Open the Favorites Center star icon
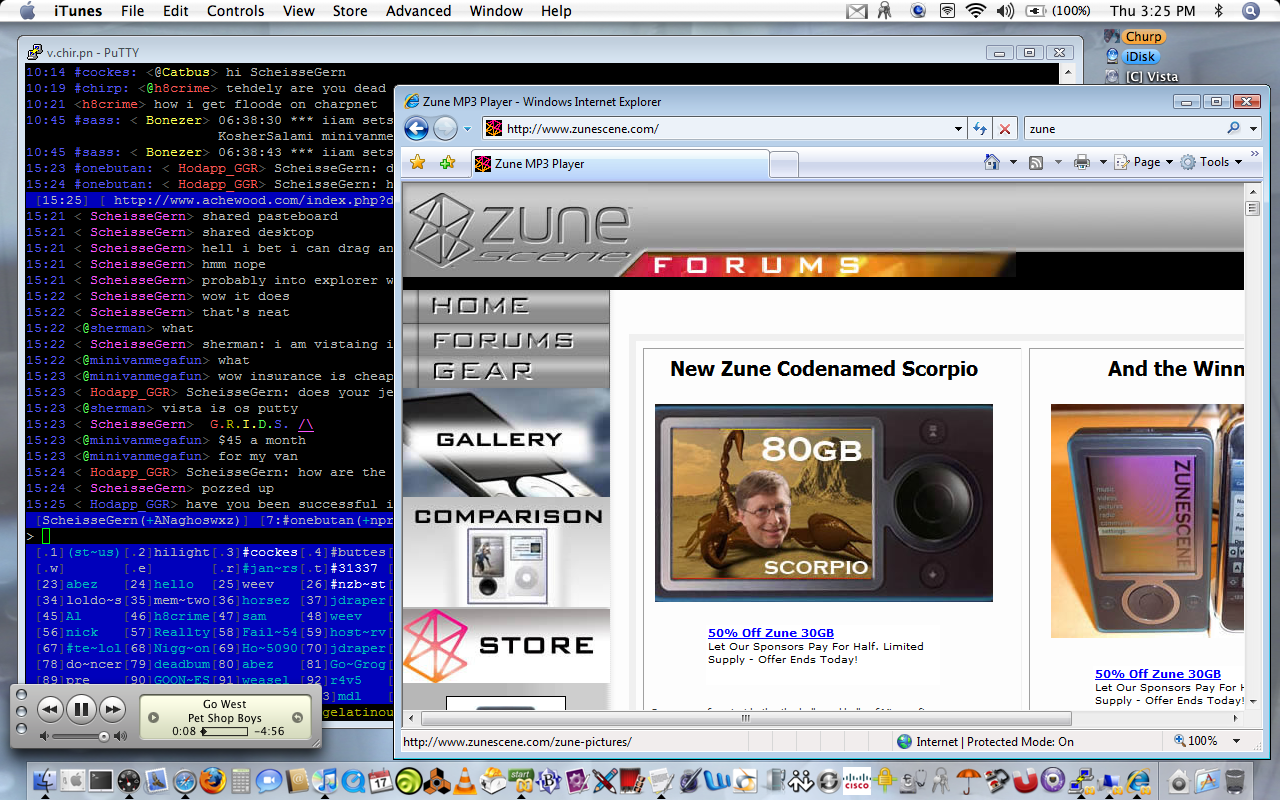Viewport: 1280px width, 800px height. tap(417, 163)
